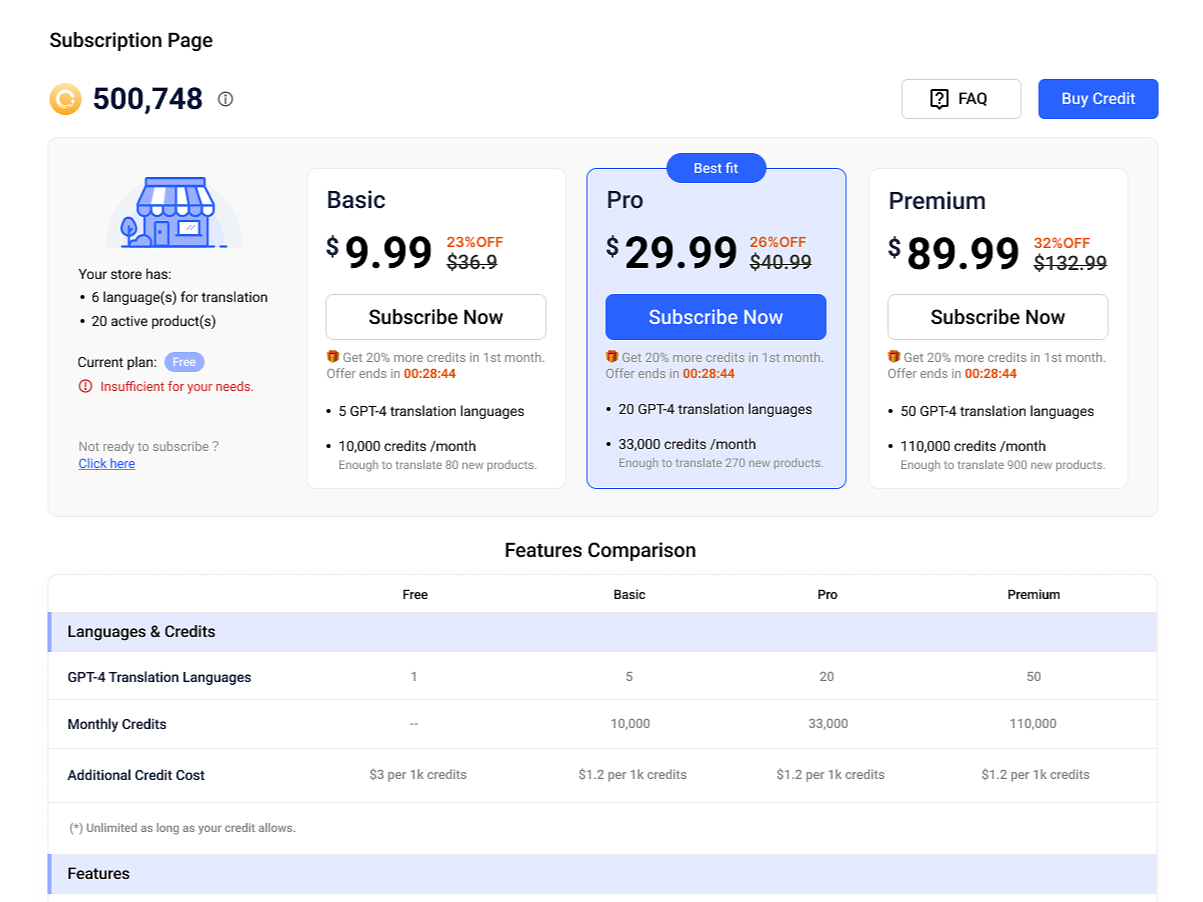Click '110,000 credits /month' in Premium card

point(973,446)
